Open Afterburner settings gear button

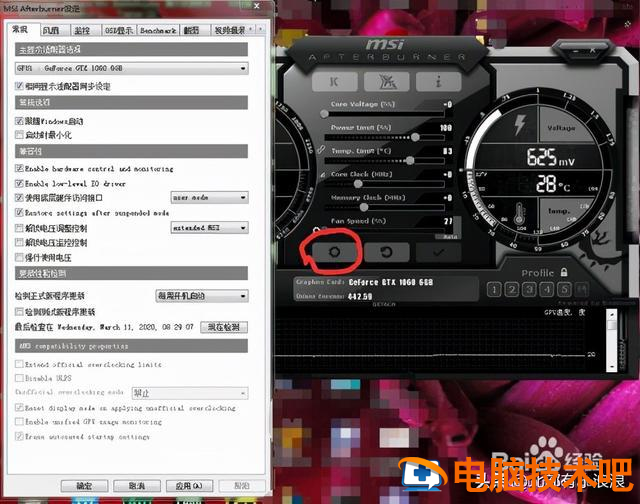coord(335,253)
